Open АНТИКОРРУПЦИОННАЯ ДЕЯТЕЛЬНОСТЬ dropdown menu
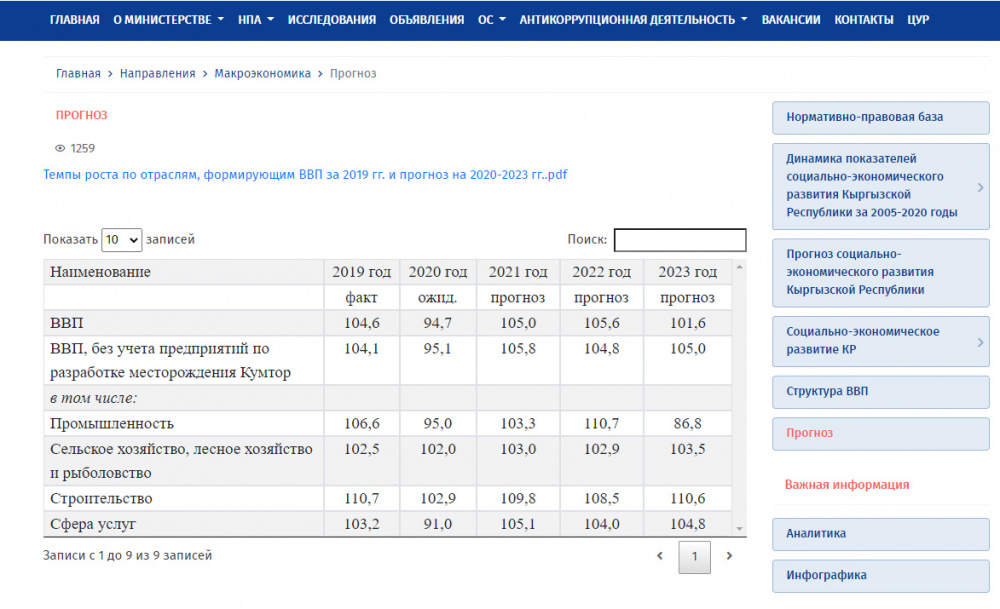The image size is (1000, 609). pyautogui.click(x=633, y=20)
